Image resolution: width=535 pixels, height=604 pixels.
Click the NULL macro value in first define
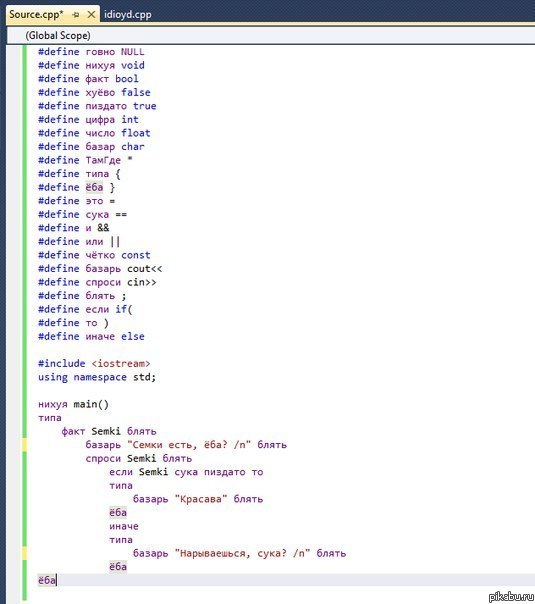point(132,52)
